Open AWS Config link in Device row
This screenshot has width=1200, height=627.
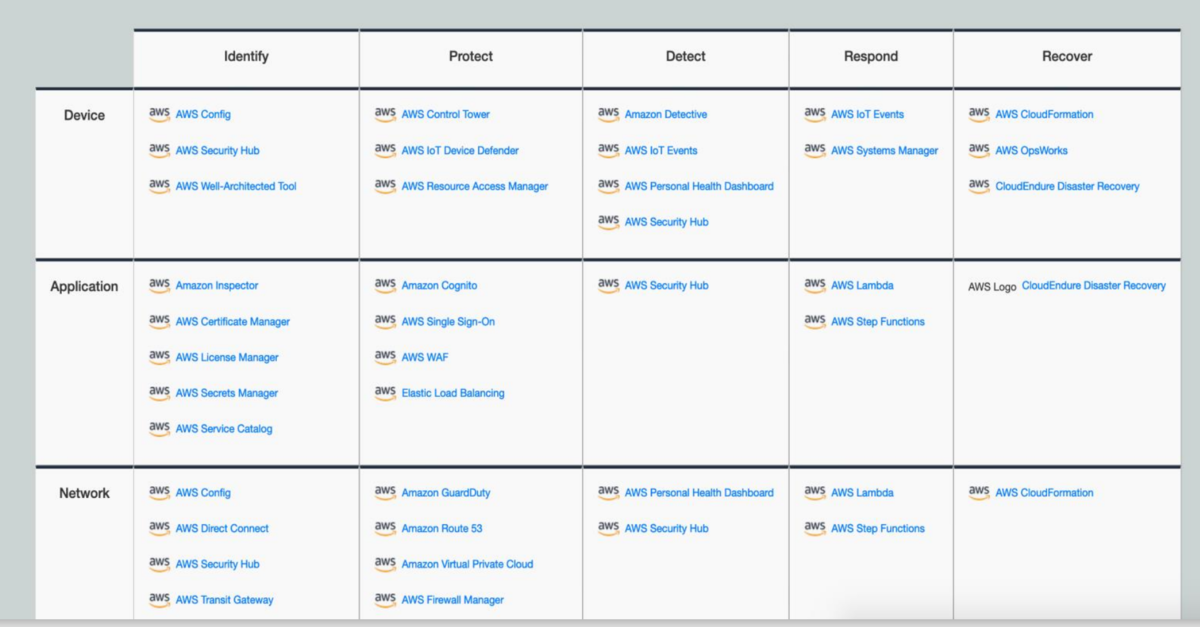[x=203, y=115]
